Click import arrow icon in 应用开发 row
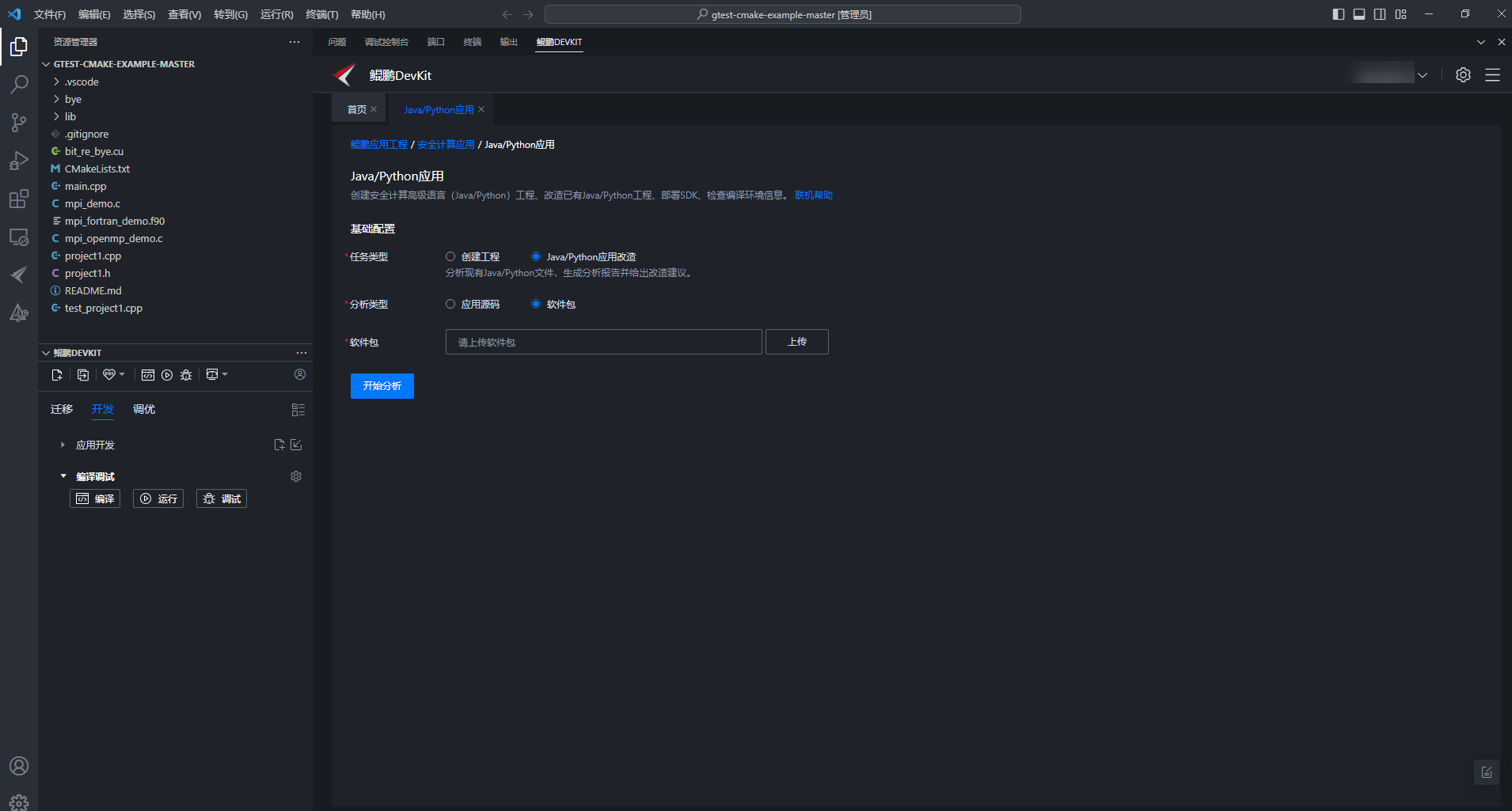Image resolution: width=1512 pixels, height=811 pixels. pyautogui.click(x=296, y=445)
